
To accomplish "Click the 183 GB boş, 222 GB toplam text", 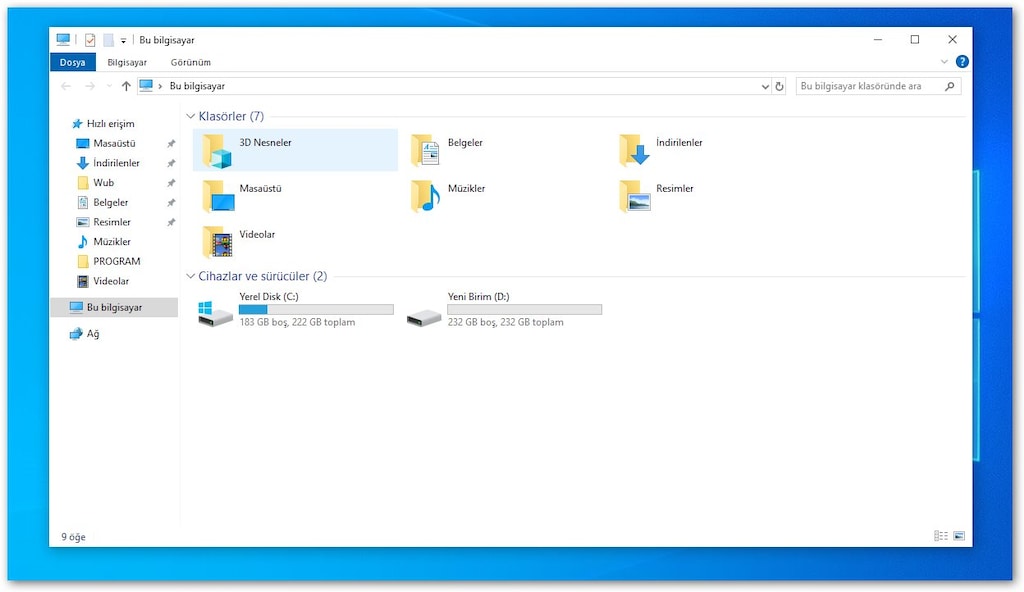I will pos(297,322).
